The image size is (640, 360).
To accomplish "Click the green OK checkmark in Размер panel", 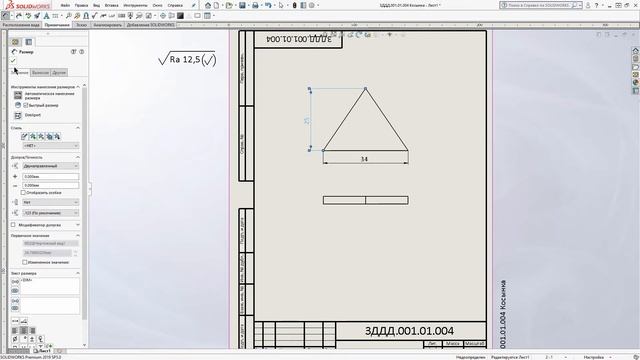I will click(13, 60).
